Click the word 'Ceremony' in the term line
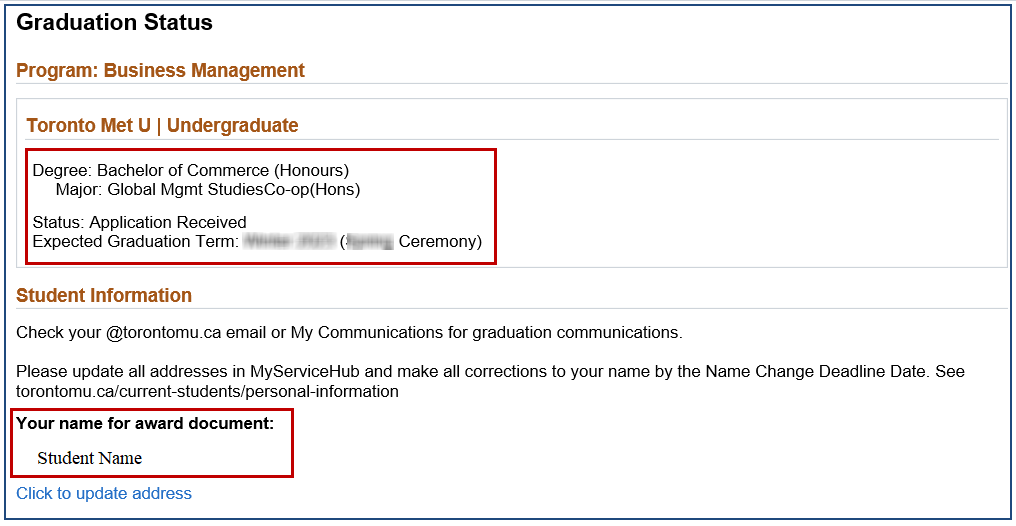Viewport: 1016px width, 526px height. (x=439, y=241)
